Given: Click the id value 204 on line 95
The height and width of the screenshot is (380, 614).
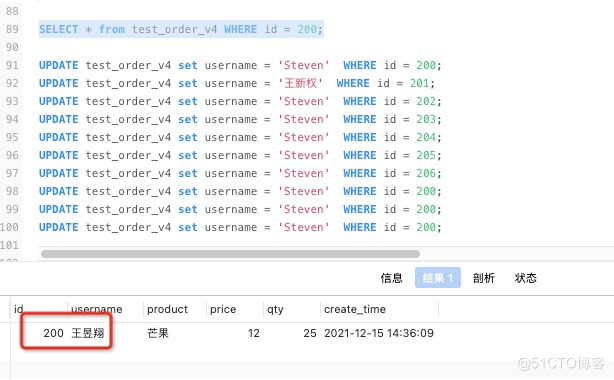Looking at the screenshot, I should (x=426, y=137).
